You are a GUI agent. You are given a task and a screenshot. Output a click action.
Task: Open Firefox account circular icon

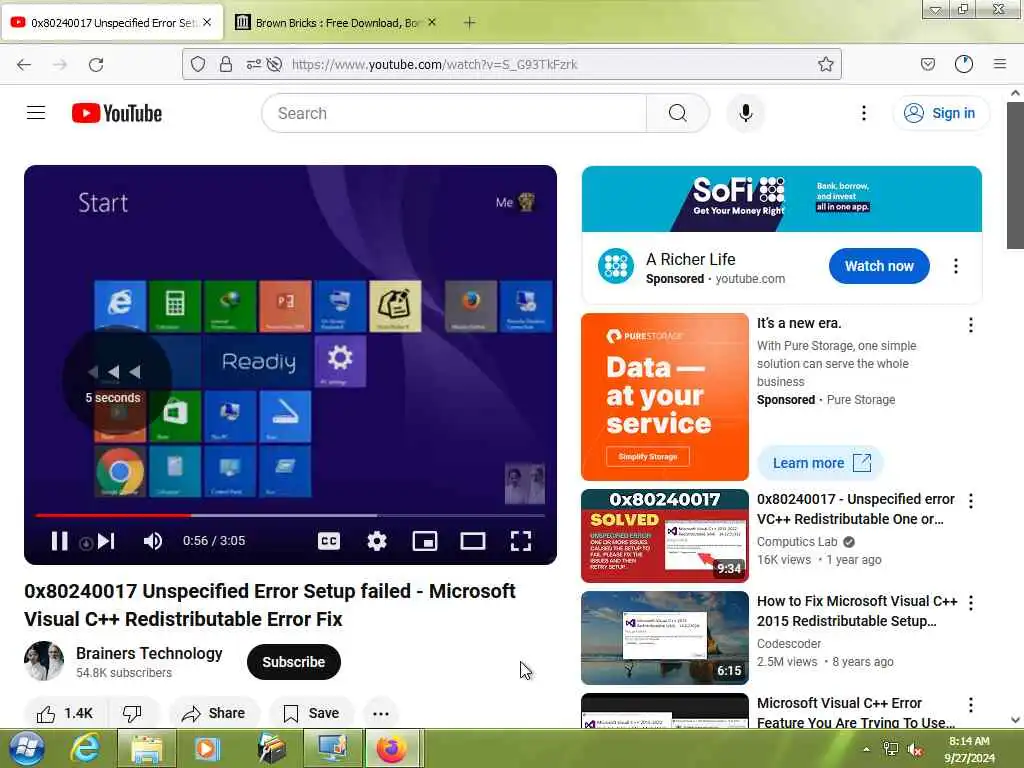[963, 64]
